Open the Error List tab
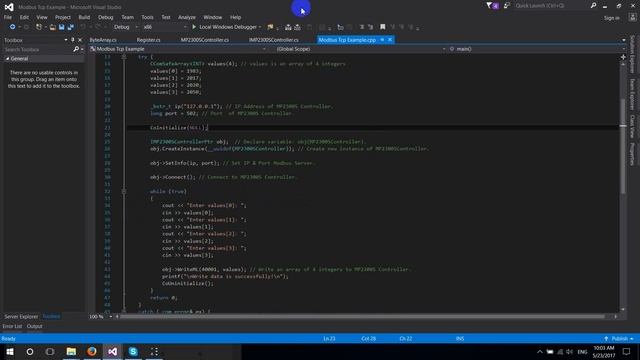640x360 pixels. [12, 326]
